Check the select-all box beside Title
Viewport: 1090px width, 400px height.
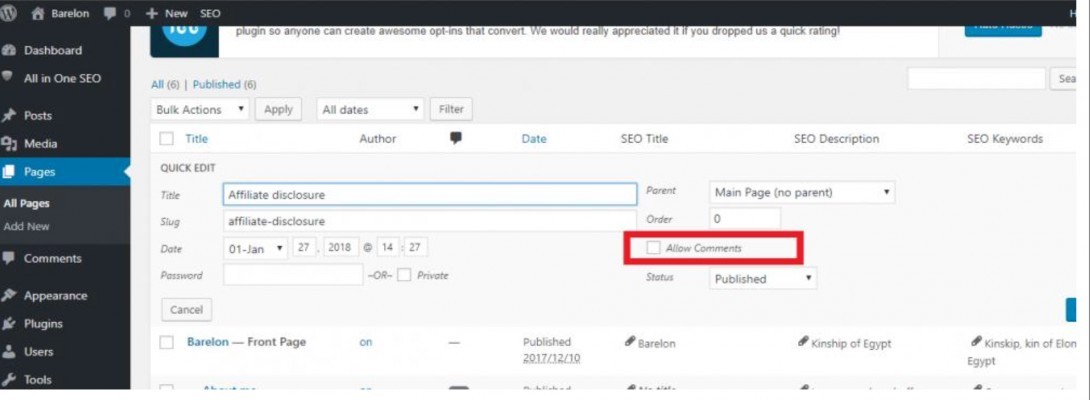(x=167, y=139)
